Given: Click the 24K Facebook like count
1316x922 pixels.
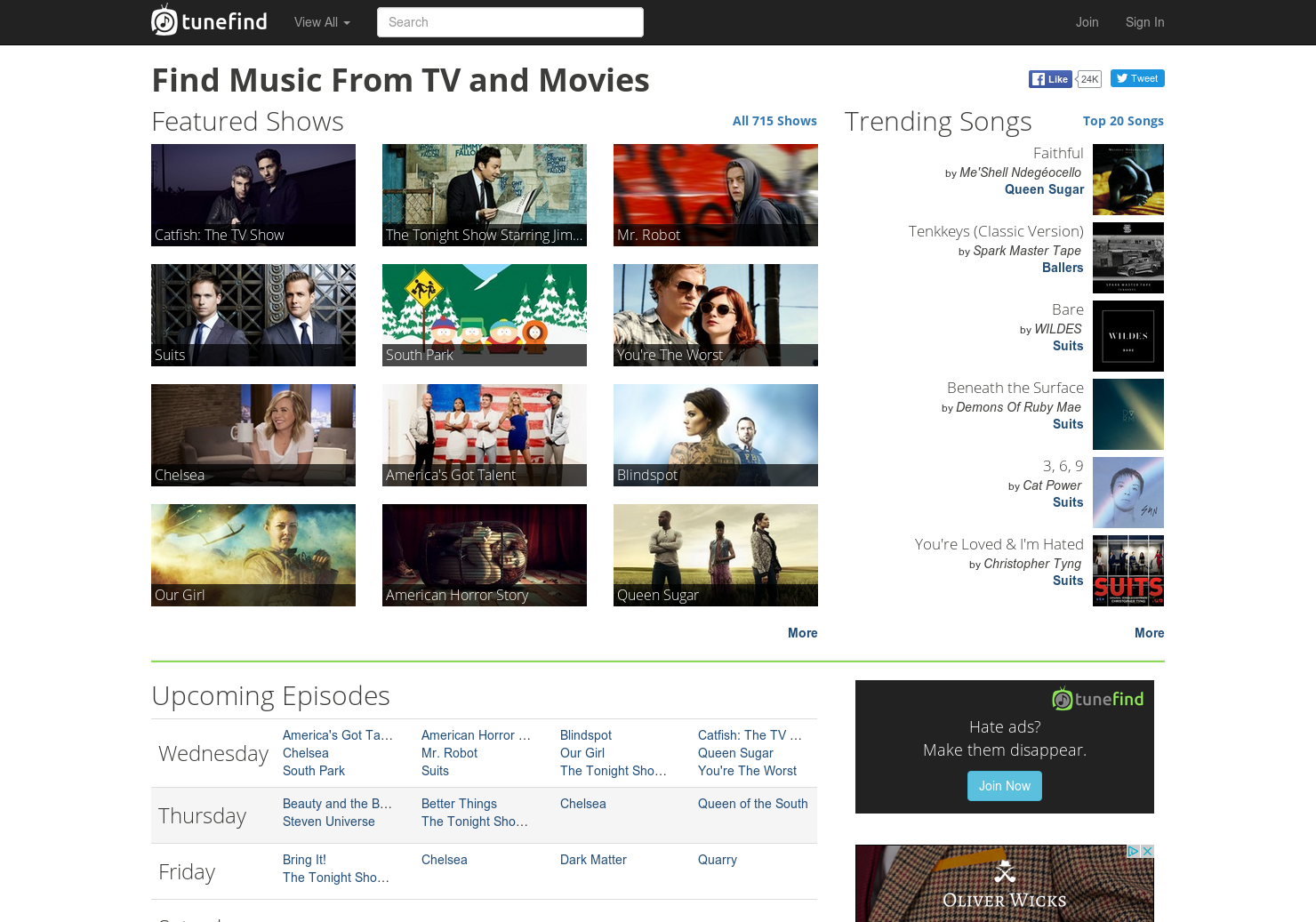Looking at the screenshot, I should [1089, 79].
